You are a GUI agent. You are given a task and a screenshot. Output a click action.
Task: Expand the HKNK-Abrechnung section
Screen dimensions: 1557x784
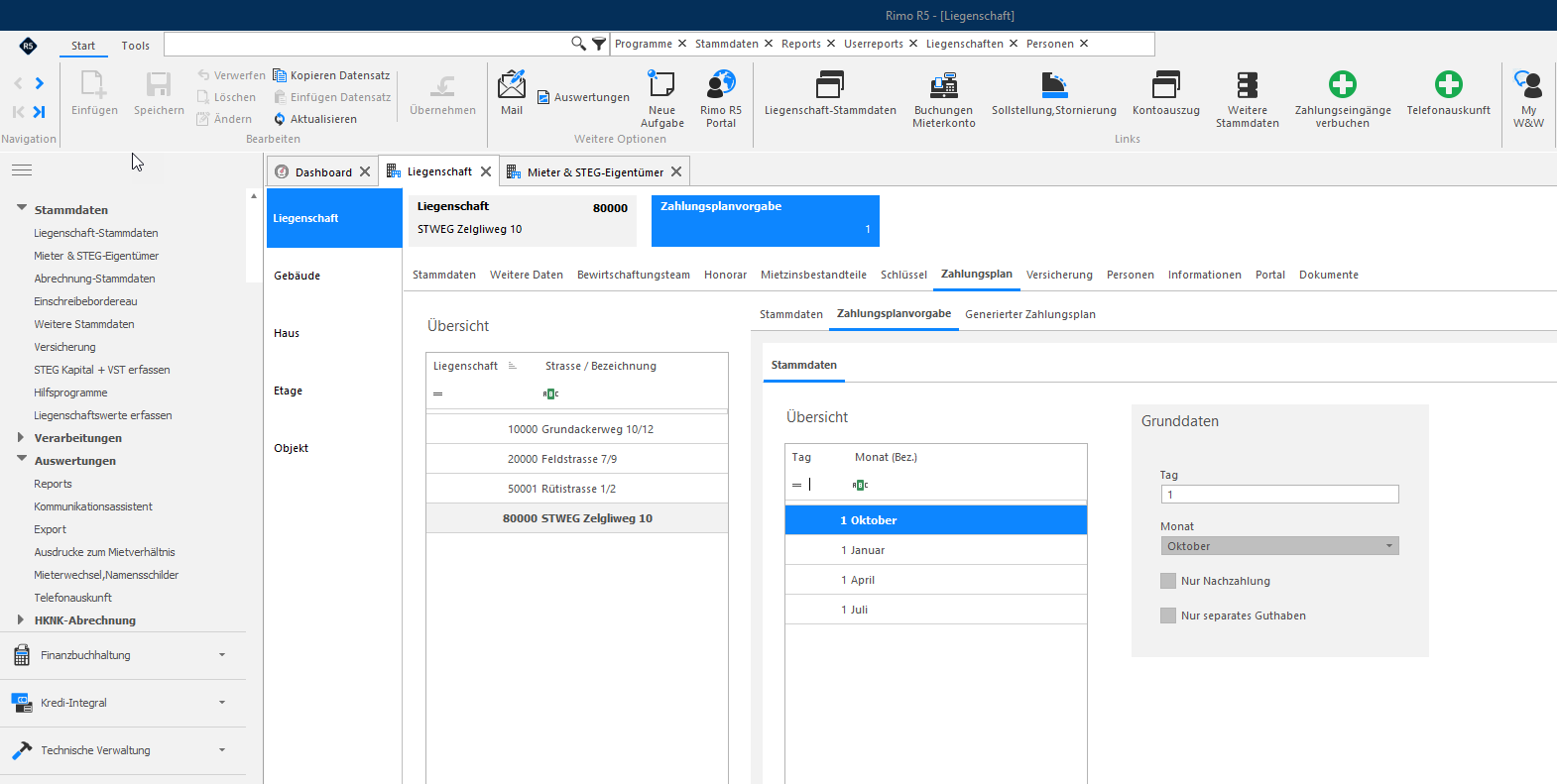click(x=22, y=619)
